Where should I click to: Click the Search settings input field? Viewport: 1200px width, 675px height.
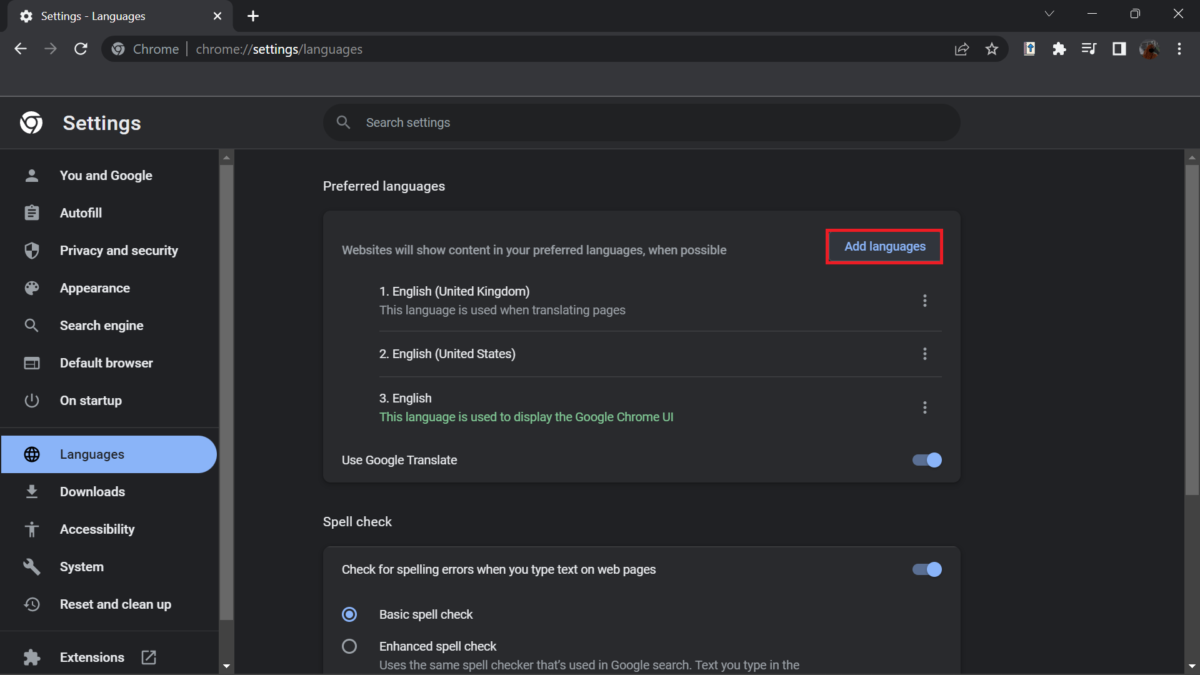coord(640,122)
